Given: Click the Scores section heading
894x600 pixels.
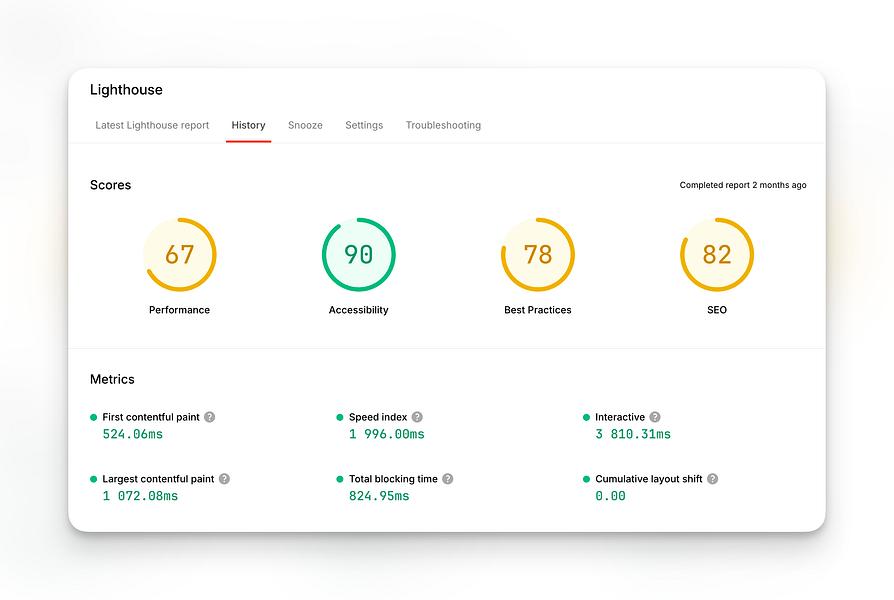Looking at the screenshot, I should (x=111, y=185).
